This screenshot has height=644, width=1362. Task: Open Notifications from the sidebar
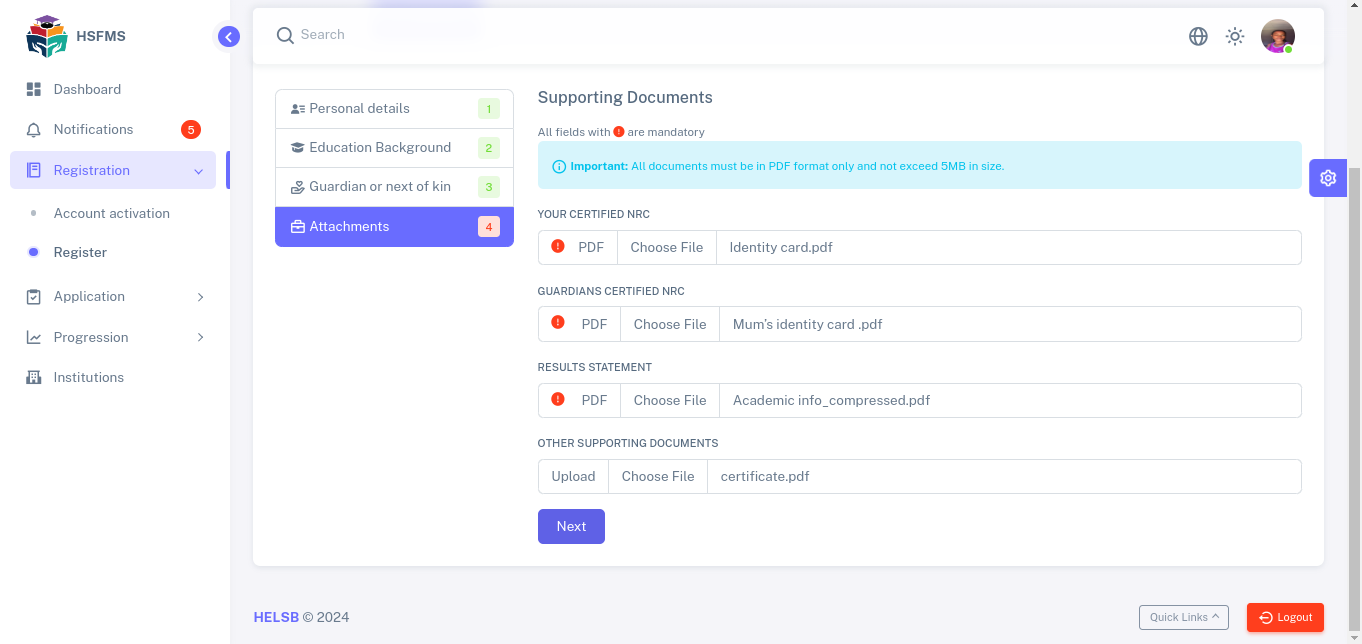pyautogui.click(x=93, y=129)
